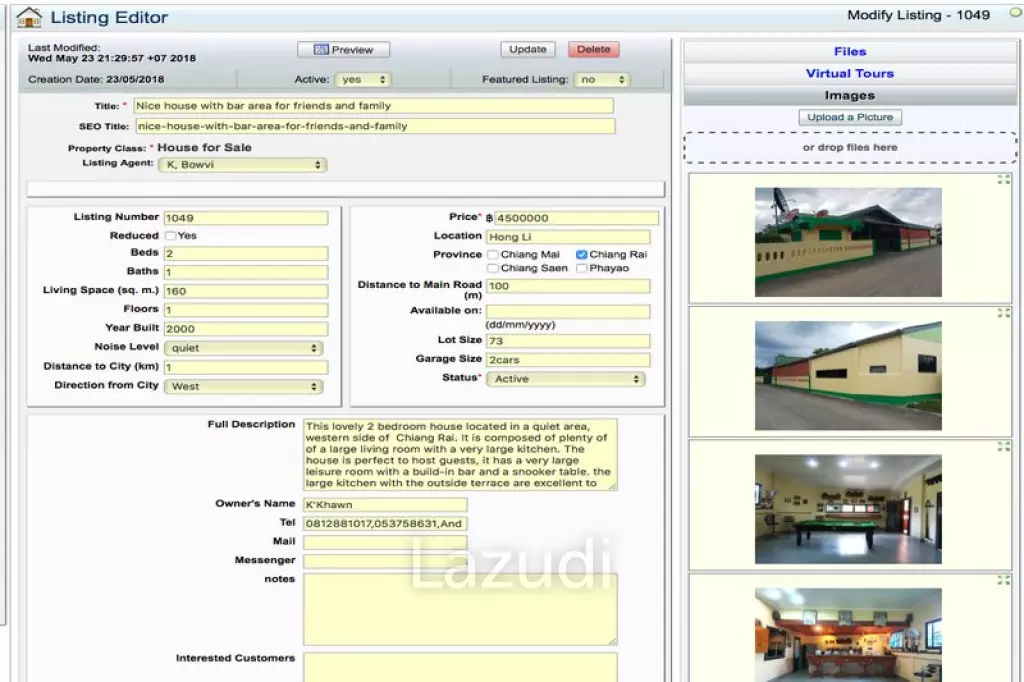Open the Featured Listing dropdown

point(602,80)
